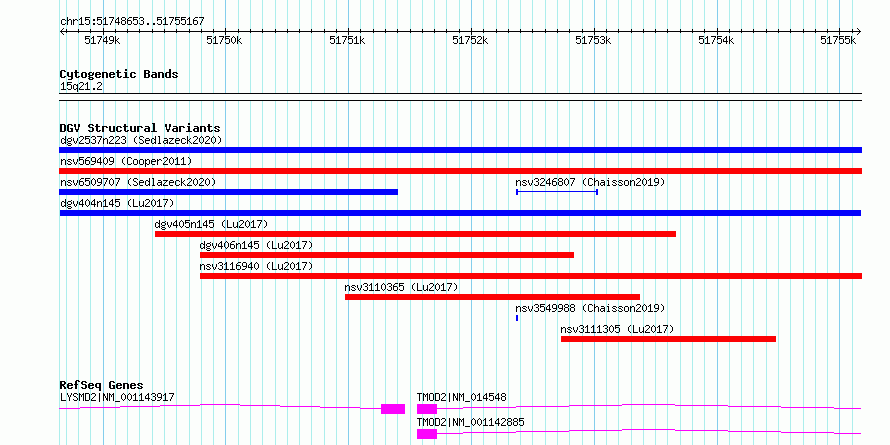This screenshot has width=890, height=445.
Task: Open the TMOD2|NM_014548 gene label
Action: pyautogui.click(x=462, y=397)
